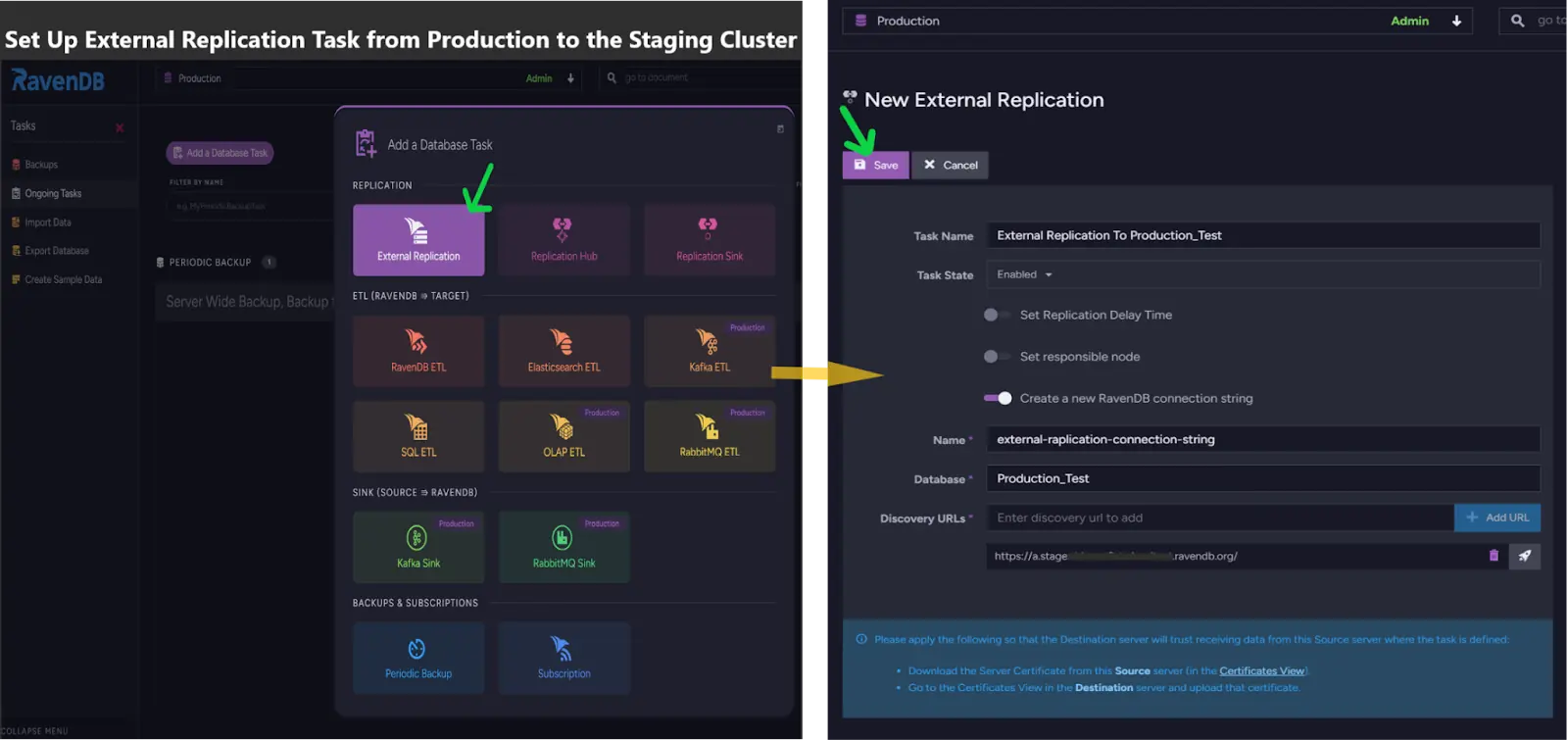Select the SQL ETL task tile
The width and height of the screenshot is (1568, 740).
pos(418,436)
